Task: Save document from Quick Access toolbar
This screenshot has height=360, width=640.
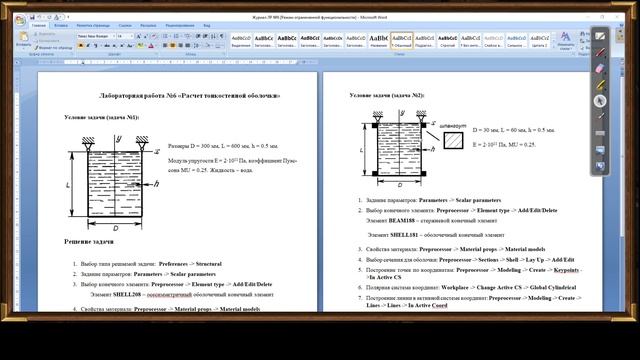Action: point(33,17)
